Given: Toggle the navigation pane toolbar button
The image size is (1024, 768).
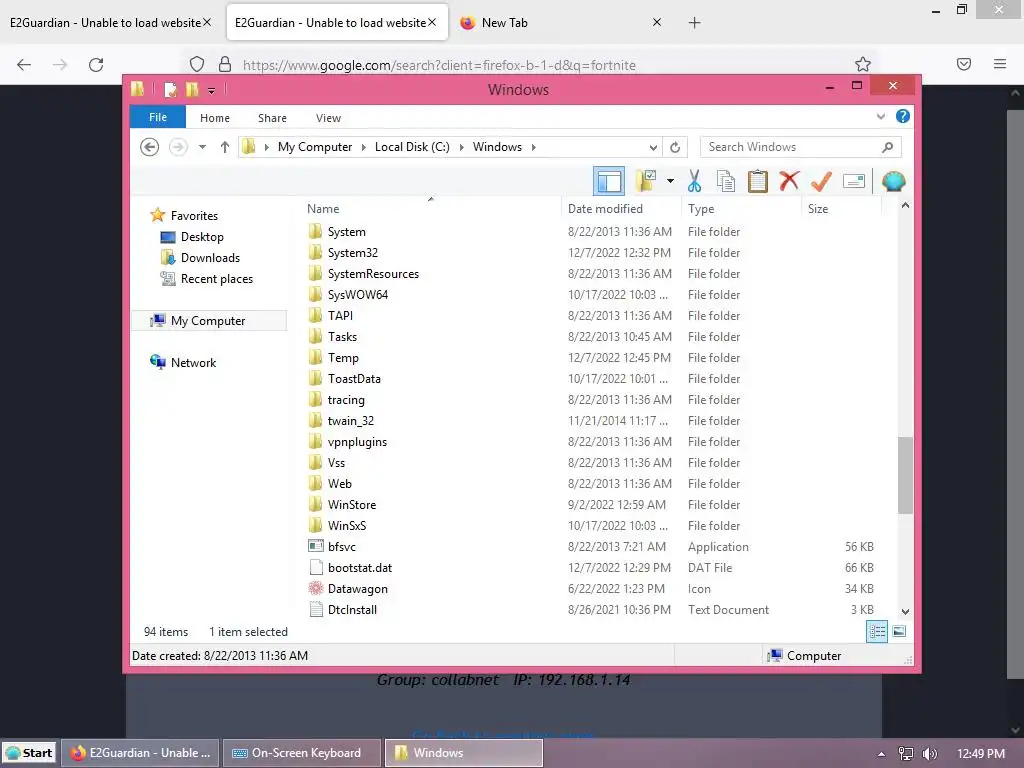Looking at the screenshot, I should tap(609, 181).
